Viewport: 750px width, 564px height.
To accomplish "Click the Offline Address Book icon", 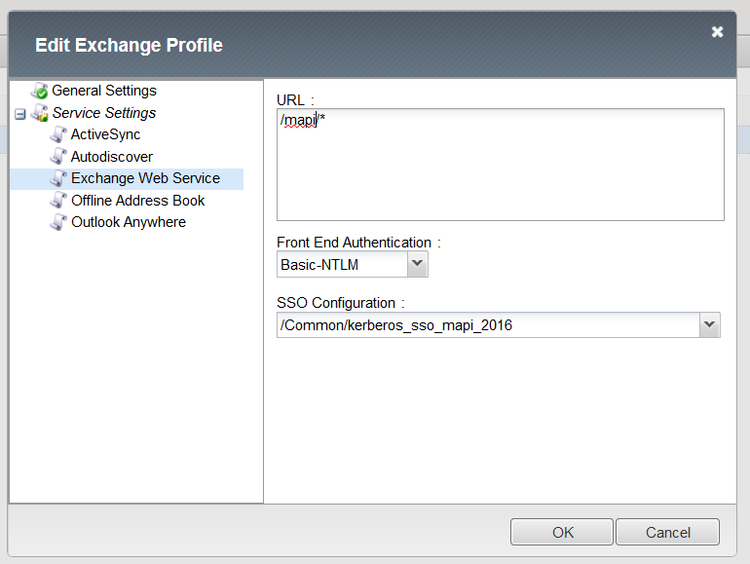I will 59,201.
